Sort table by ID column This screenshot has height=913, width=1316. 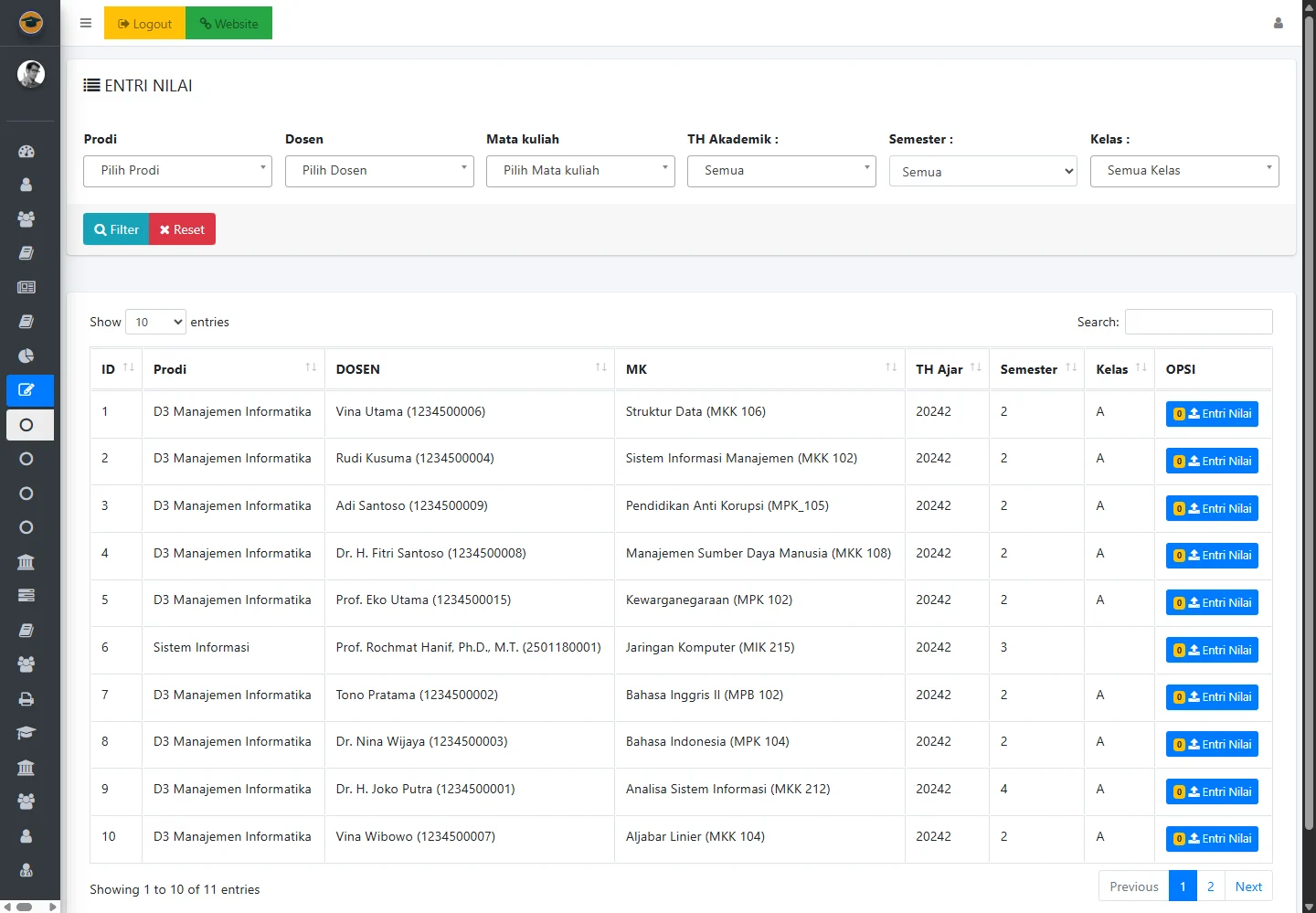(x=116, y=369)
